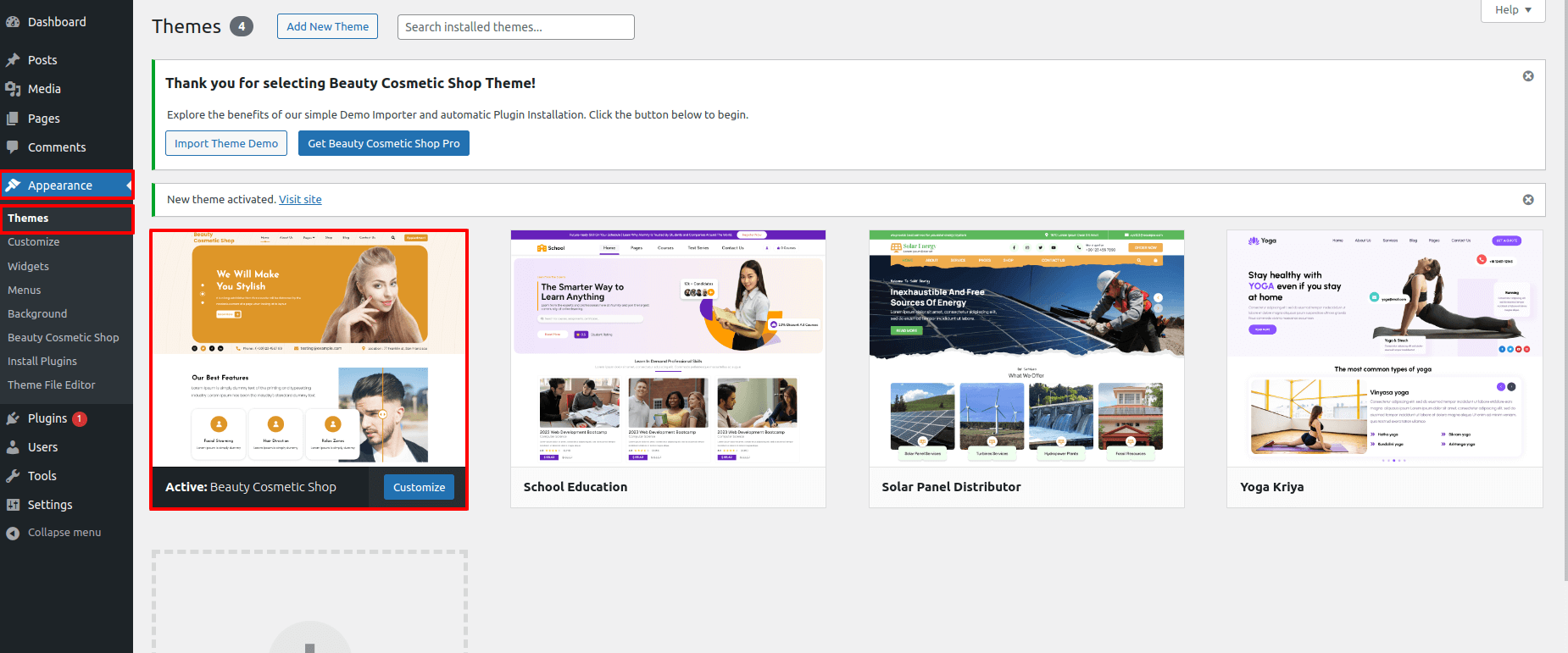The image size is (1568, 653).
Task: Click the Users person icon
Action: [x=13, y=447]
